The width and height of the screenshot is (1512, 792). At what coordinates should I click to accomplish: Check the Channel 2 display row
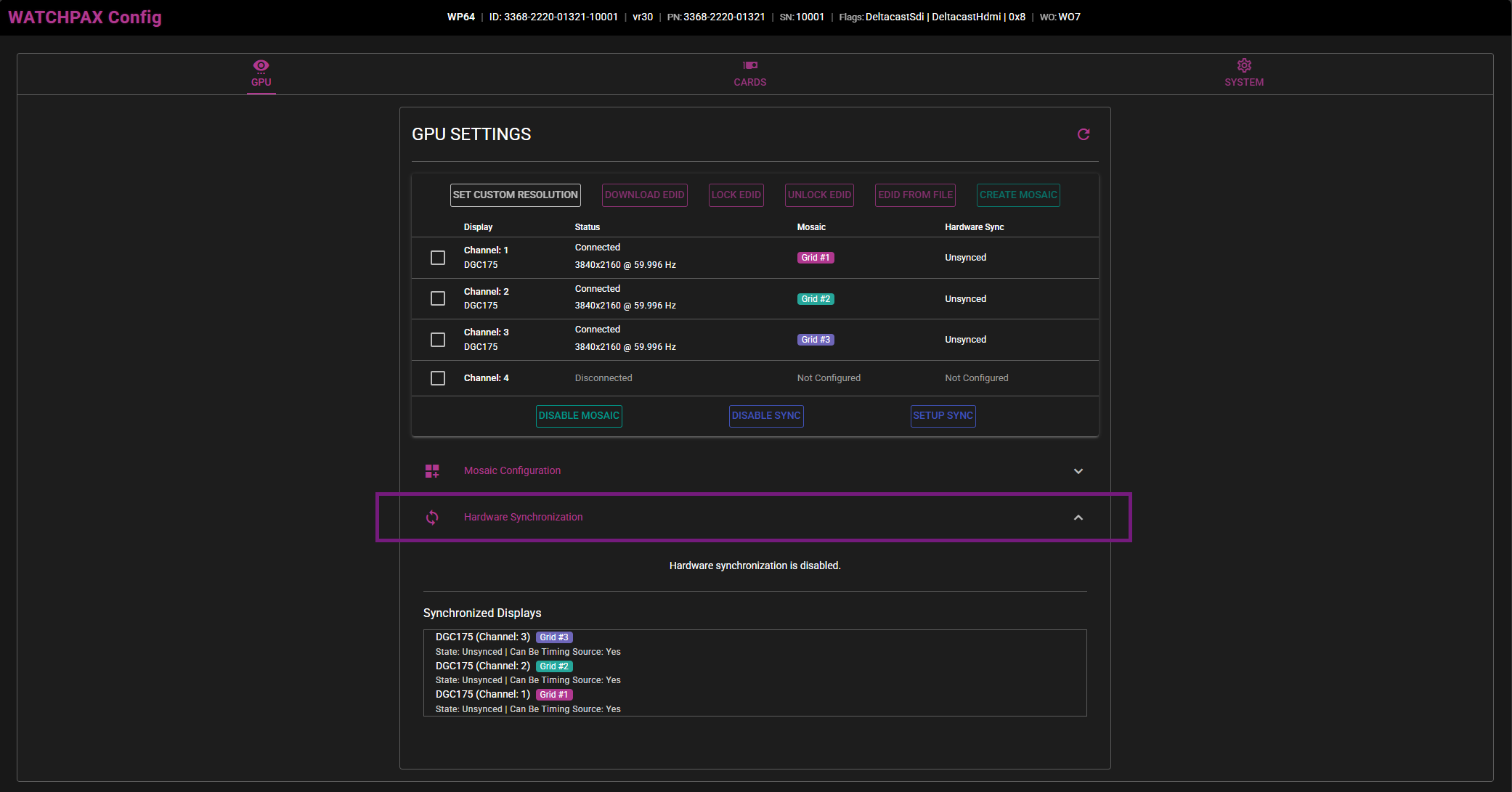(x=437, y=298)
